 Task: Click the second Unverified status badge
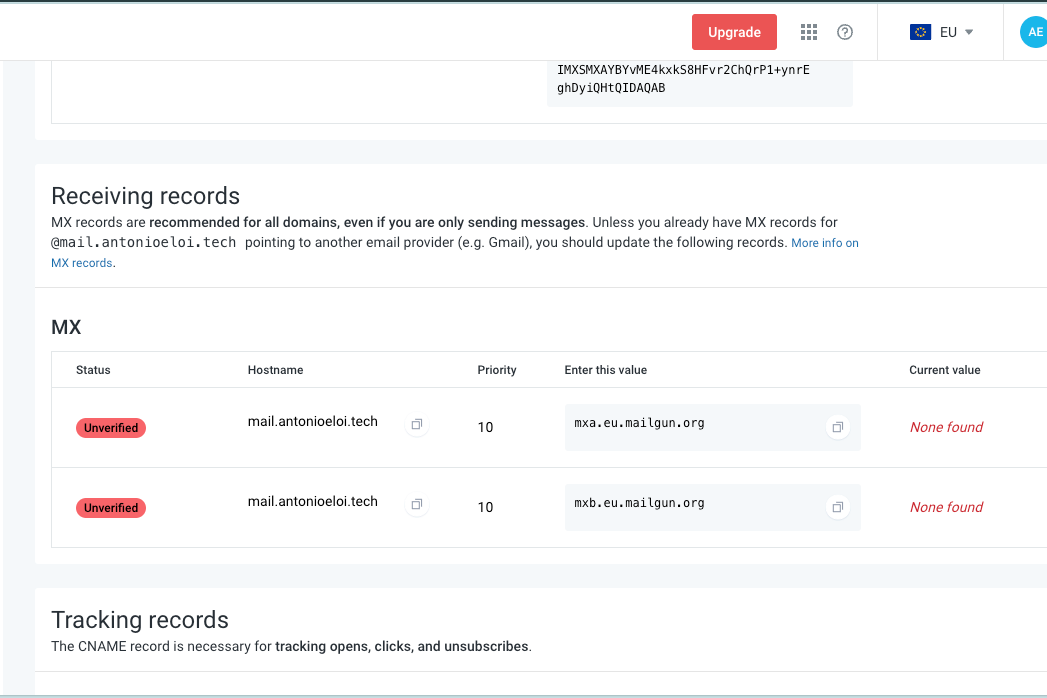tap(110, 507)
